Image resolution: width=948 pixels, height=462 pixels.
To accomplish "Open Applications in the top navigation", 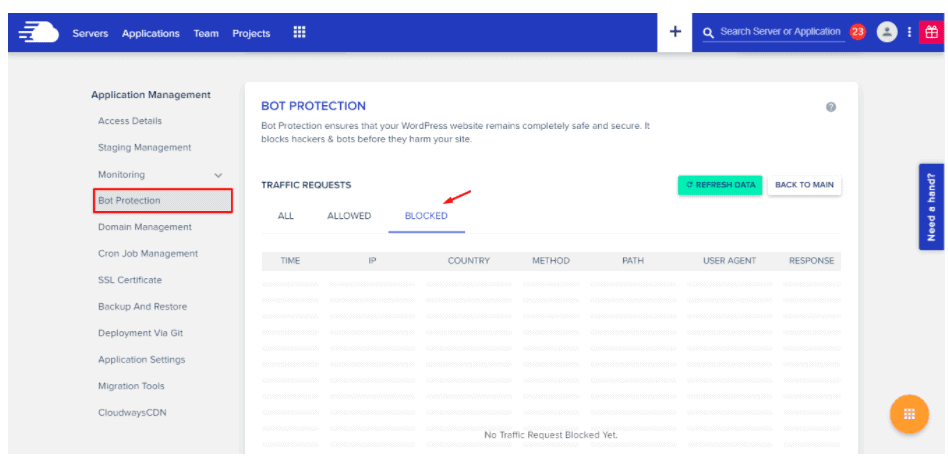I will (151, 33).
